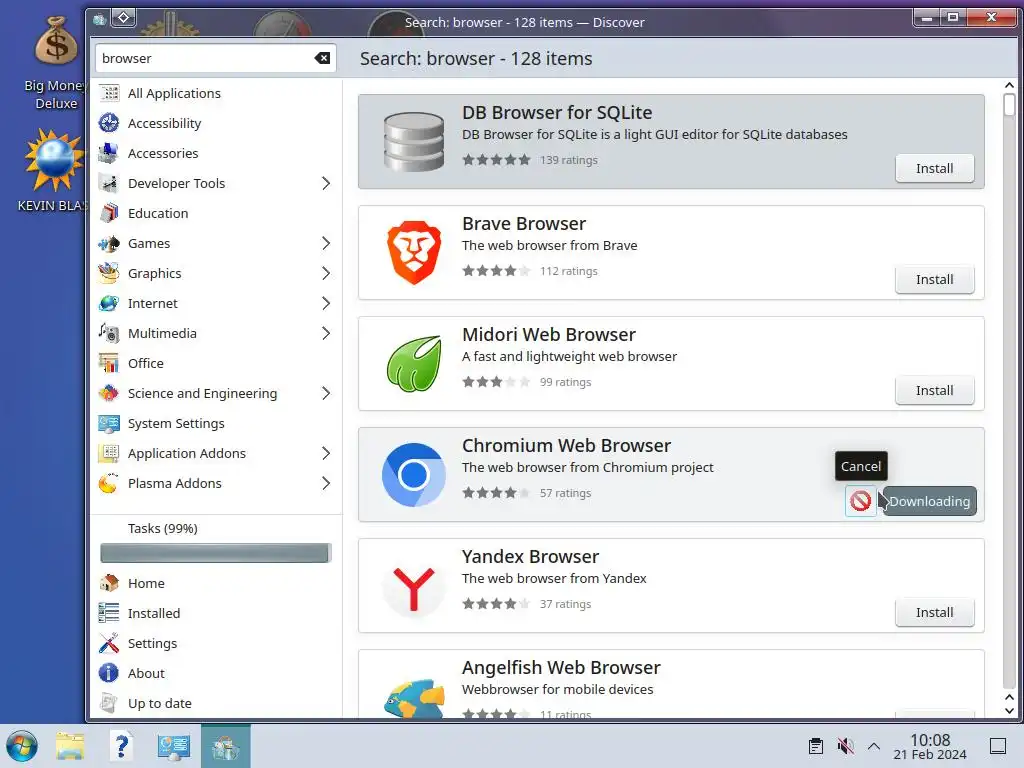
Task: Install Brave Browser
Action: point(935,280)
